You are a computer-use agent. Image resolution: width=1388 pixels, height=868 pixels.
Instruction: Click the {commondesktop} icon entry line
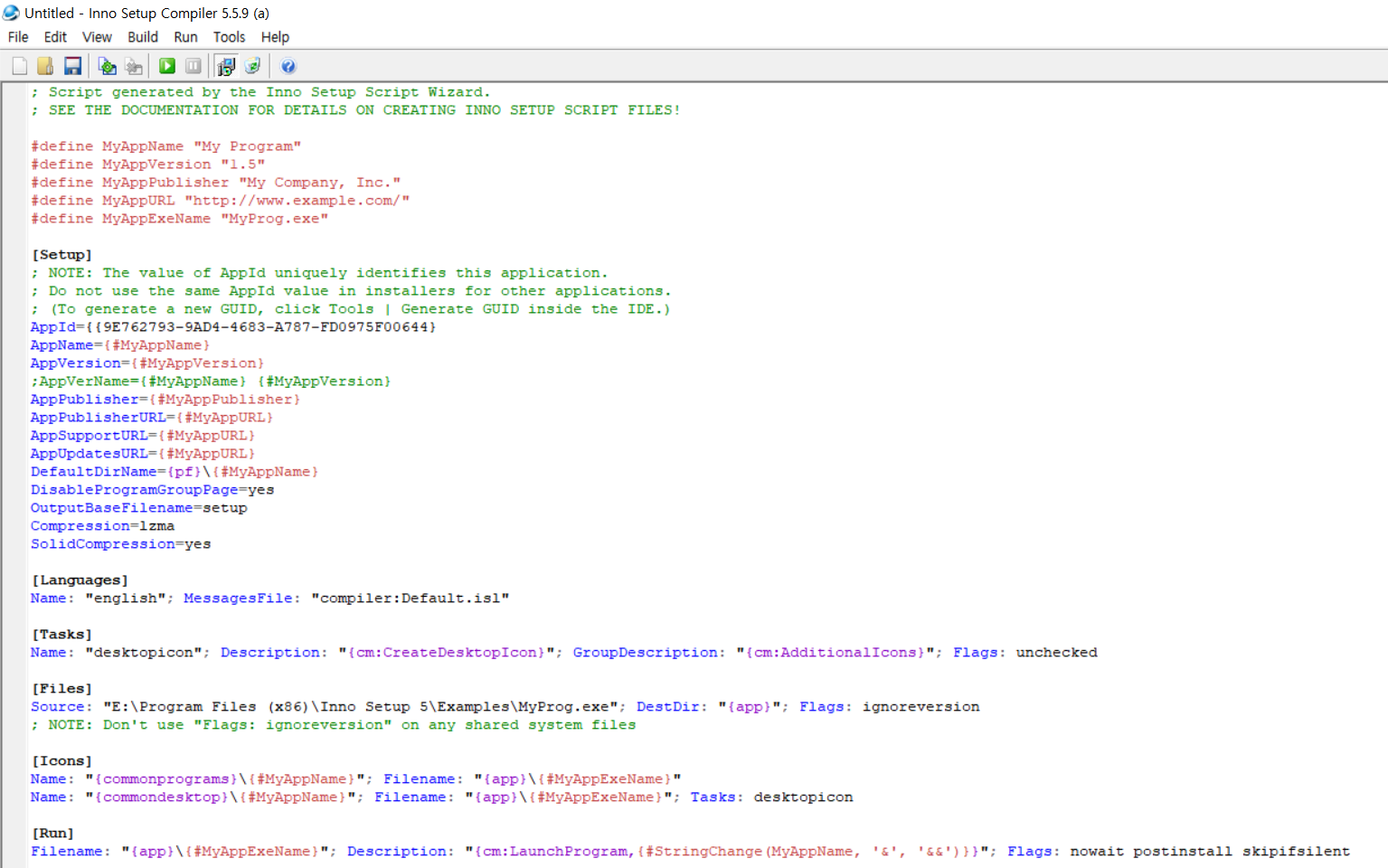[x=441, y=797]
